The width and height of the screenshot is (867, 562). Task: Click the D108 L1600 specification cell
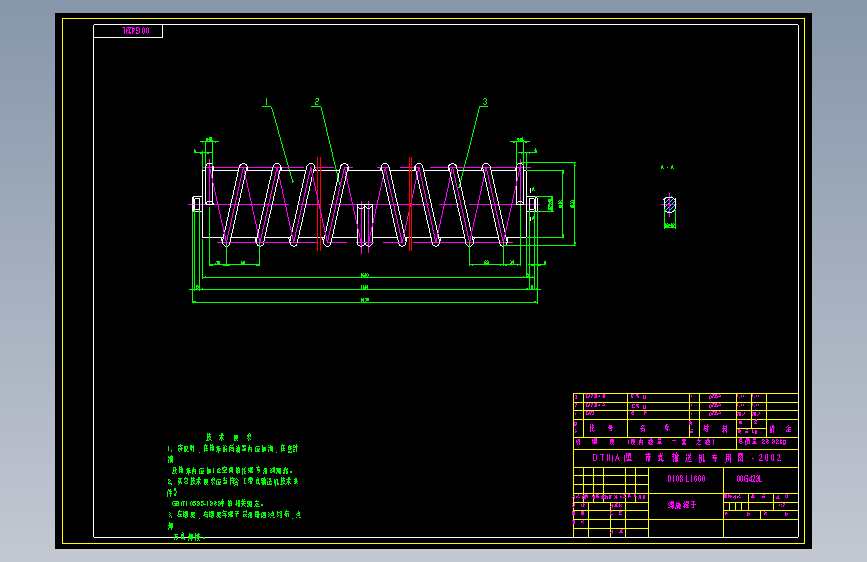point(686,479)
